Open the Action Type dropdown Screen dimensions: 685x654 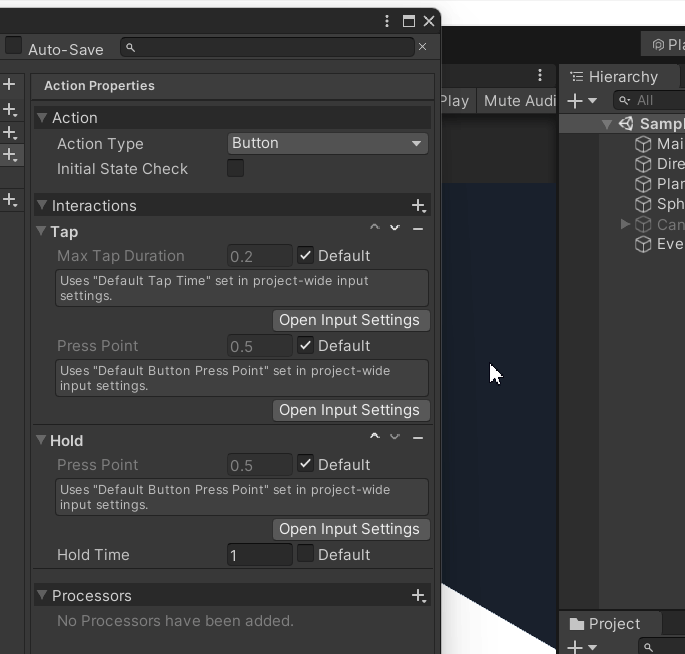(328, 143)
